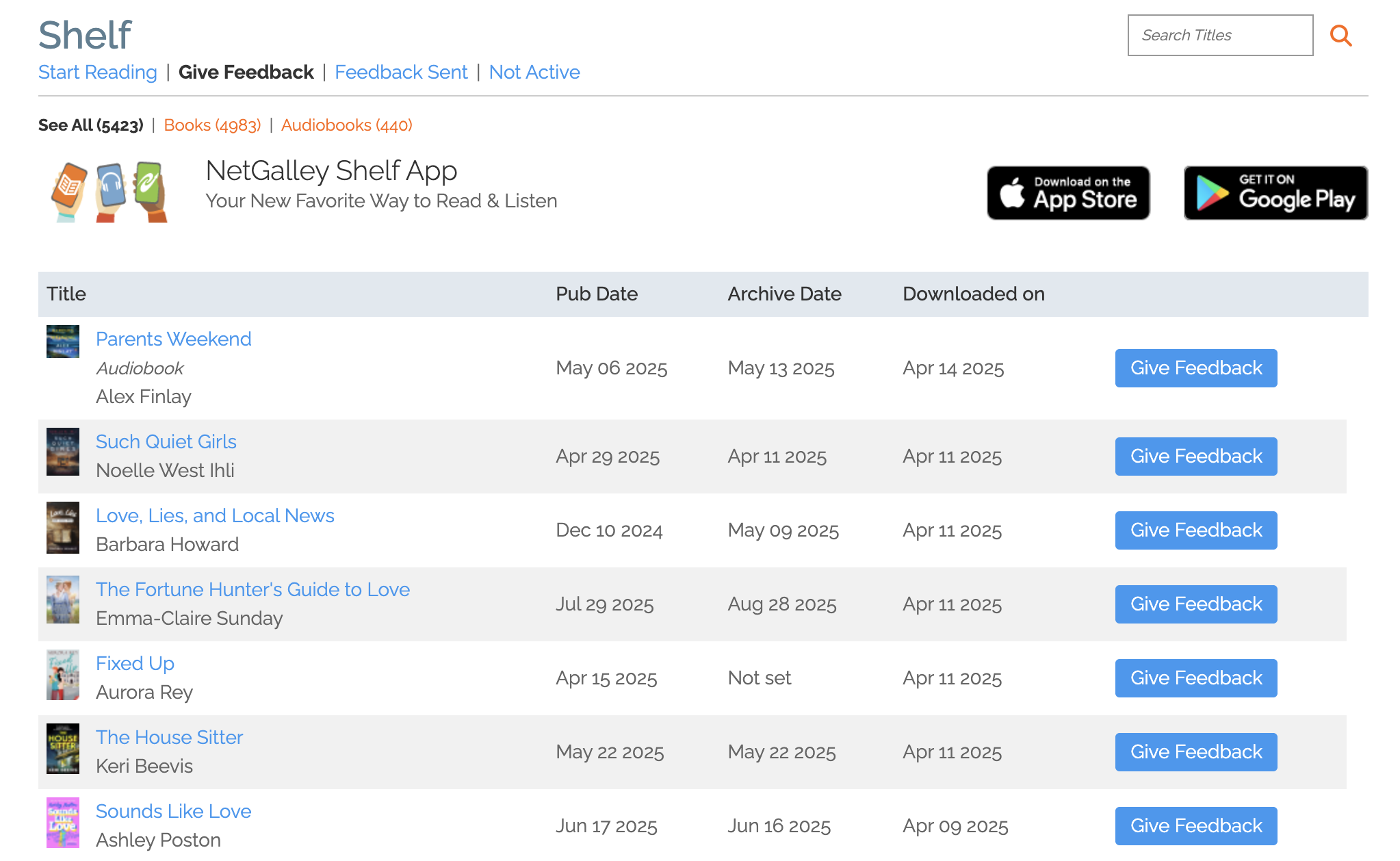Click author name Barbara Howard
Image resolution: width=1400 pixels, height=861 pixels.
click(168, 544)
